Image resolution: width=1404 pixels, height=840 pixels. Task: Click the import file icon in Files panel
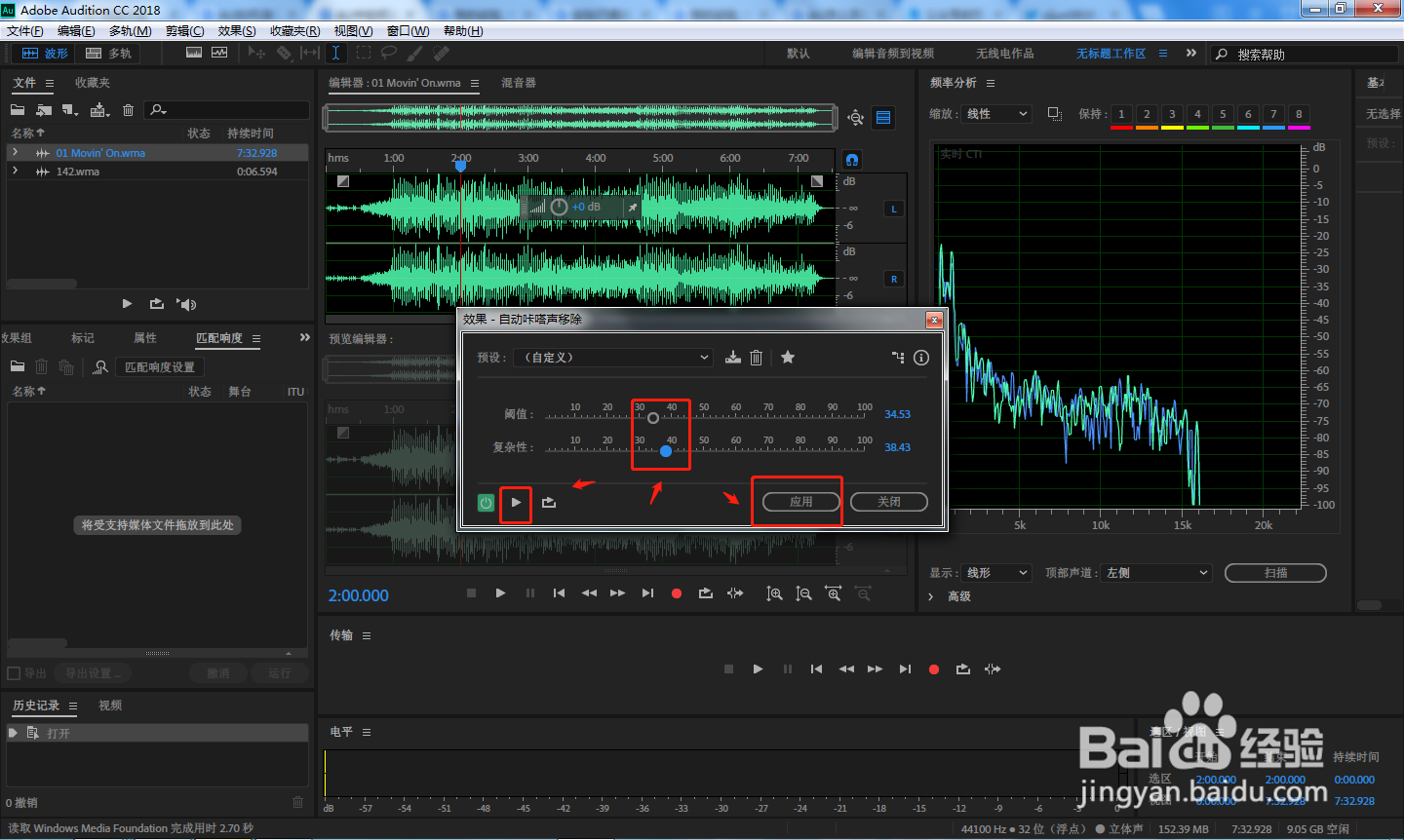click(x=44, y=110)
